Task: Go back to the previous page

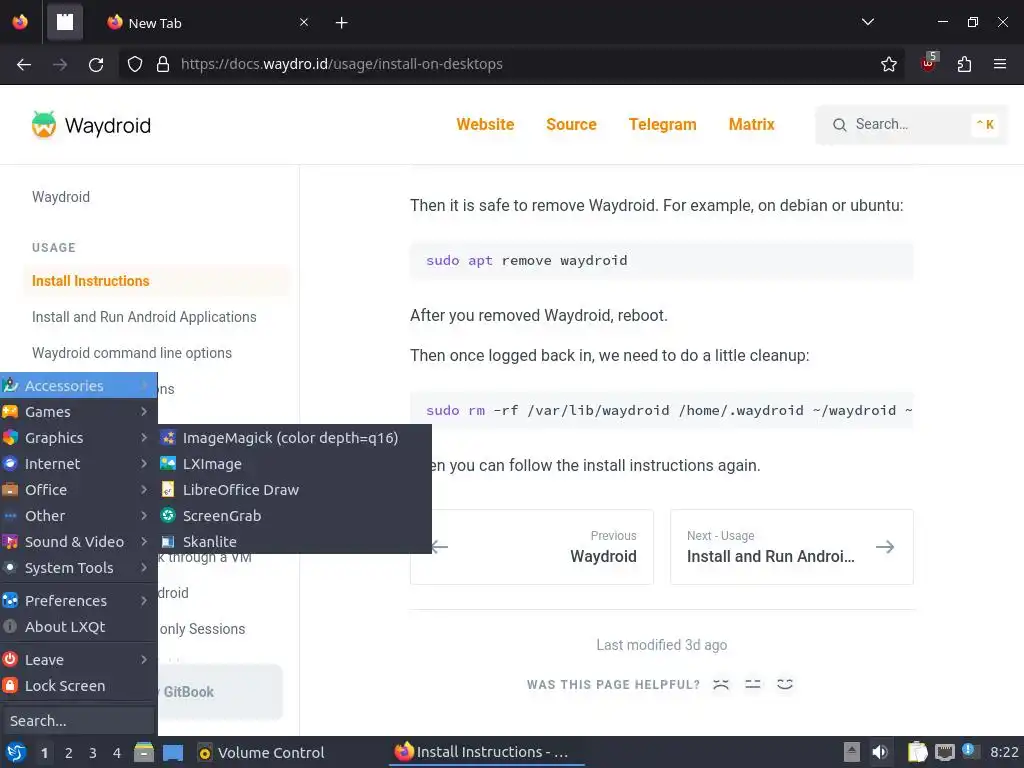Action: [24, 64]
